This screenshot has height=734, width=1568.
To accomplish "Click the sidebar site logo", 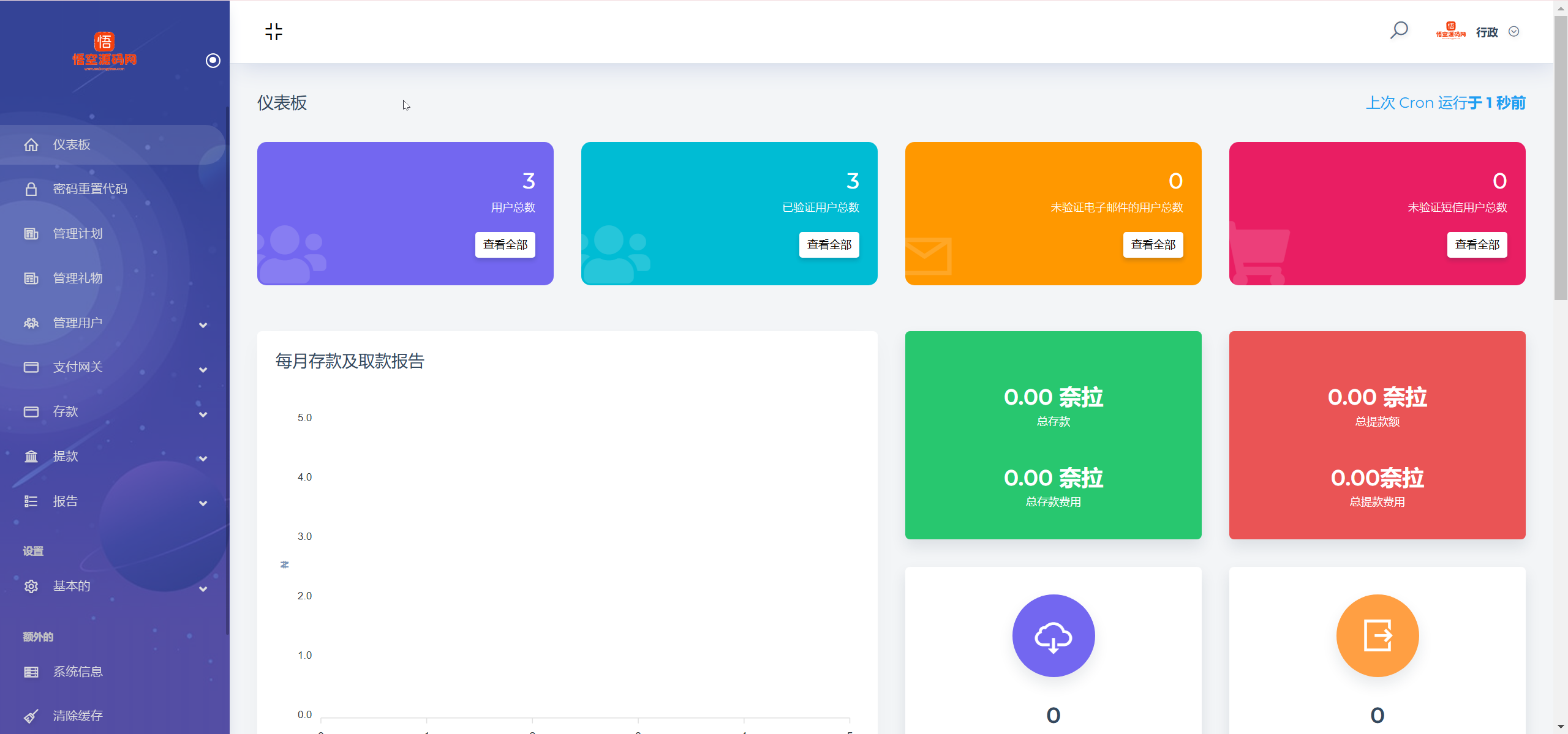I will [104, 51].
